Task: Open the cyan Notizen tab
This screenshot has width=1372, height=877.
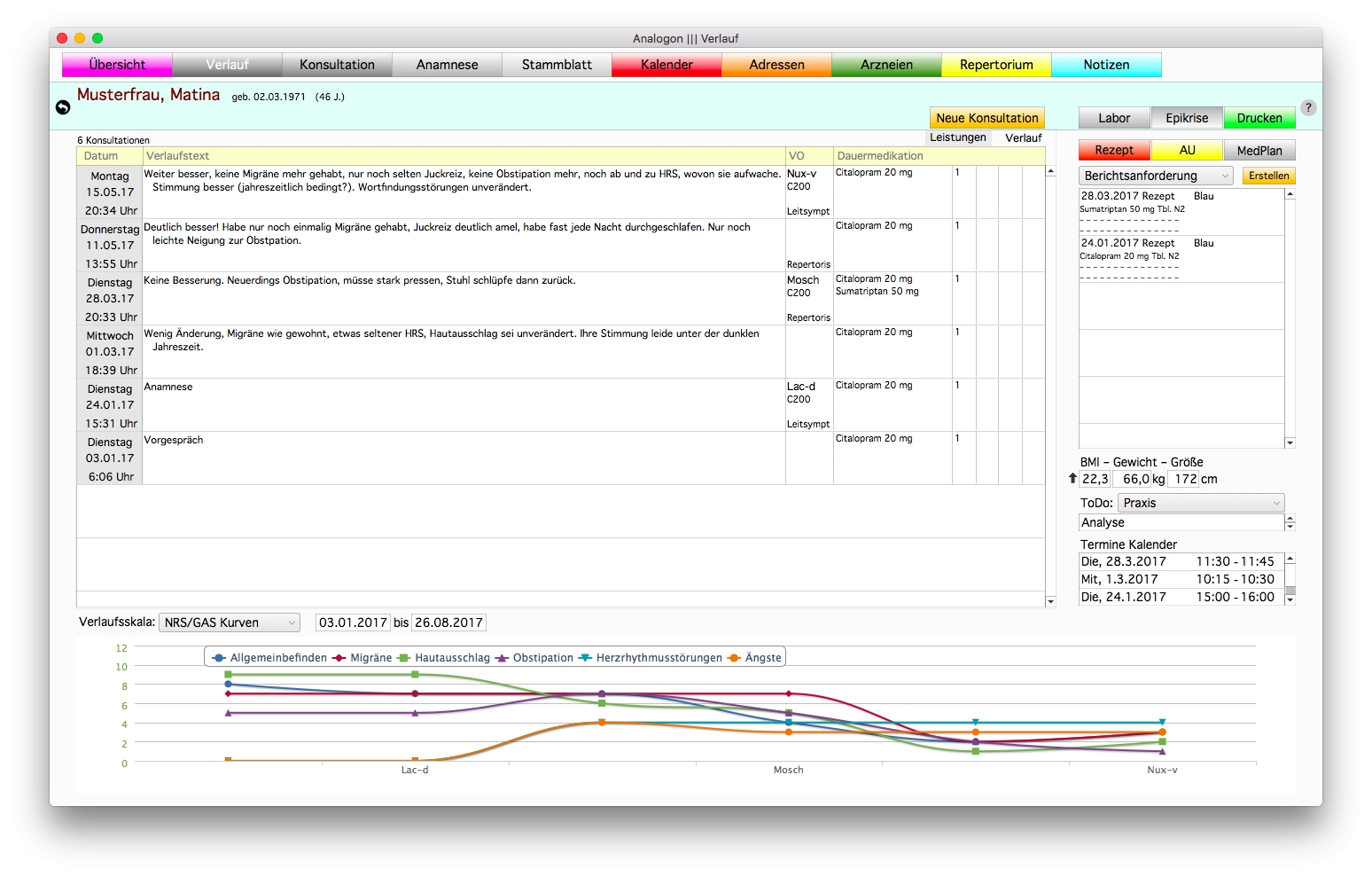Action: (1106, 65)
